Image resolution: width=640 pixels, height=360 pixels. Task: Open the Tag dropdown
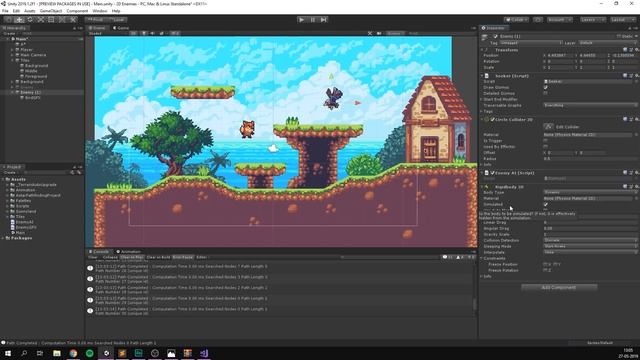coord(531,42)
